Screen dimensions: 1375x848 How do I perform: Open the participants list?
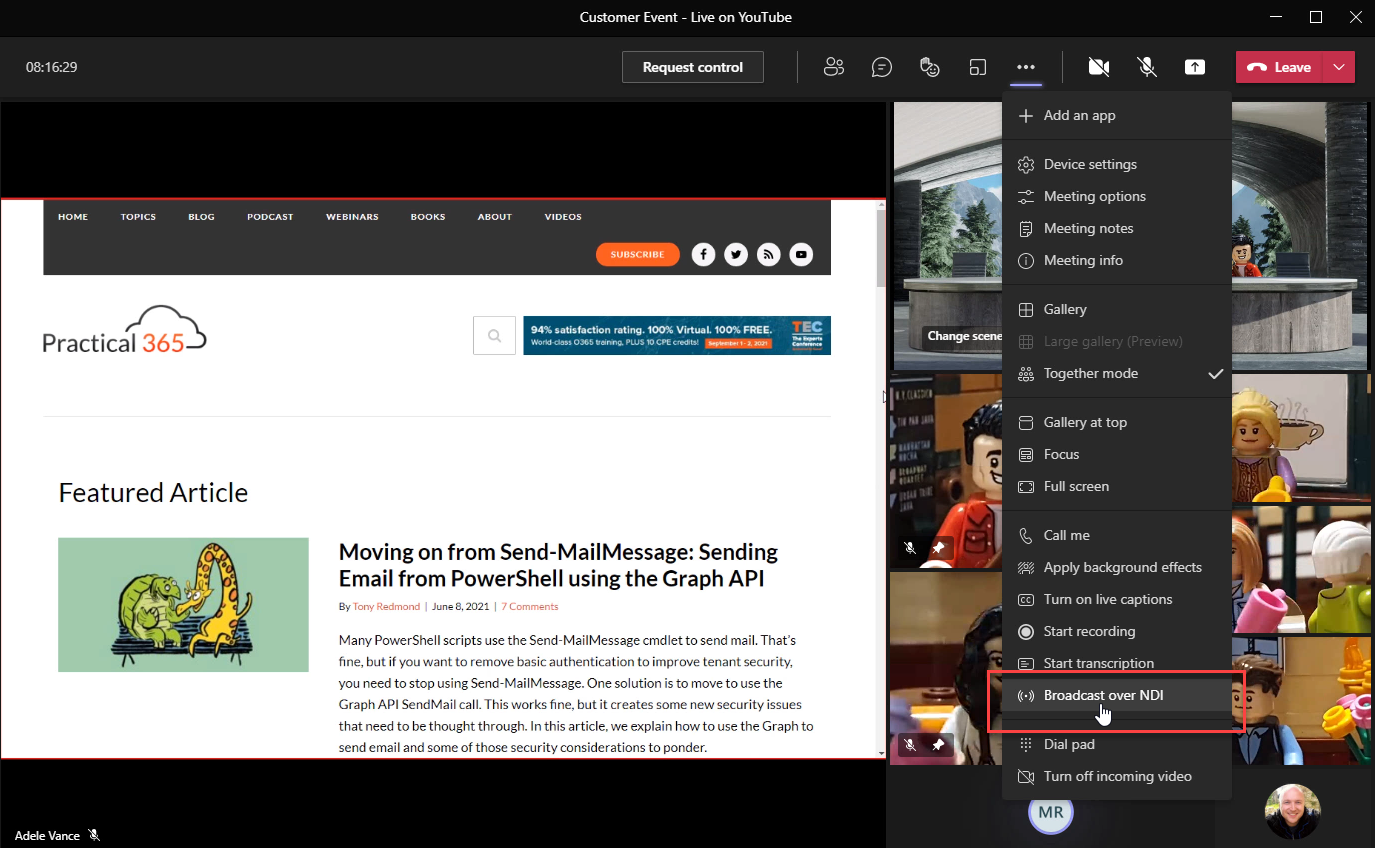point(834,67)
